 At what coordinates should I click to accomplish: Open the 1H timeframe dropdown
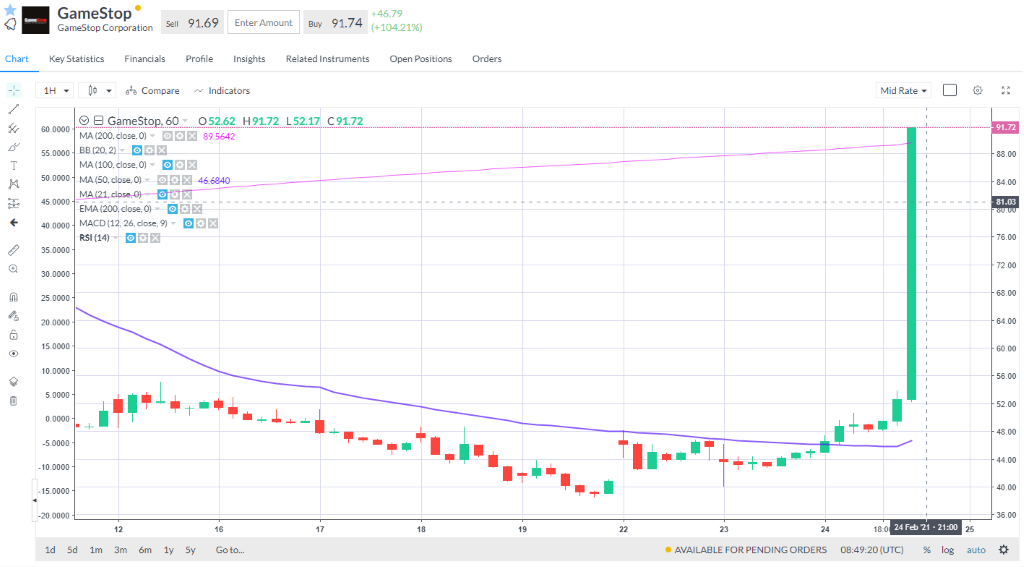point(54,91)
